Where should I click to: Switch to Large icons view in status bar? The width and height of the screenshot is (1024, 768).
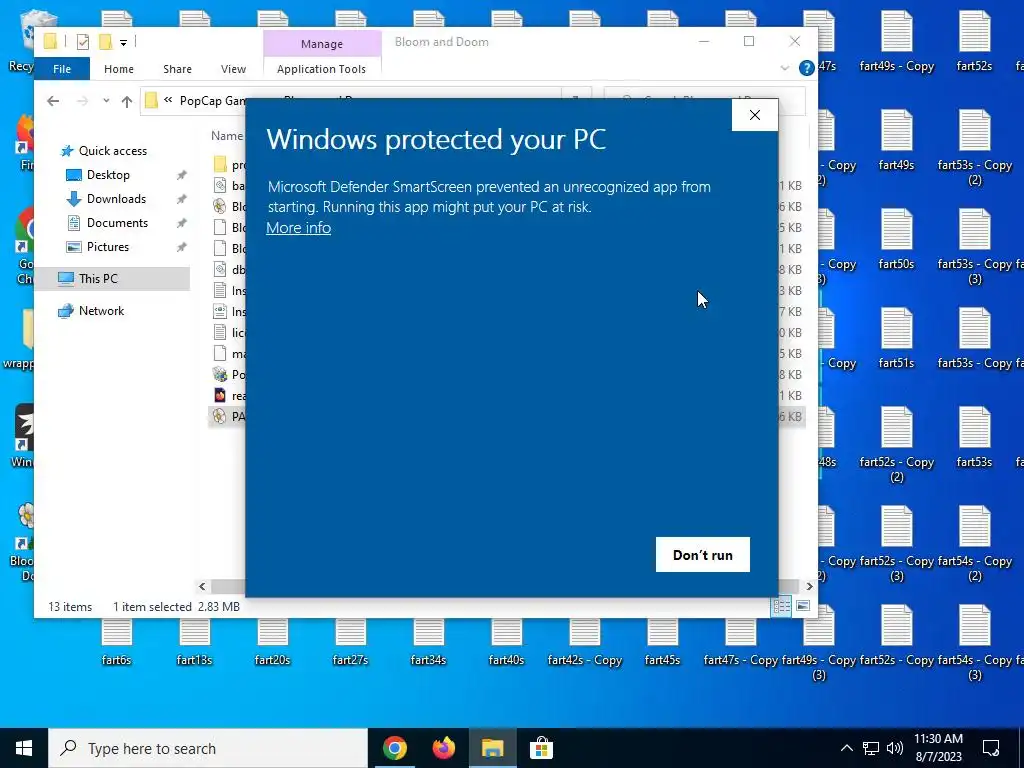[803, 606]
